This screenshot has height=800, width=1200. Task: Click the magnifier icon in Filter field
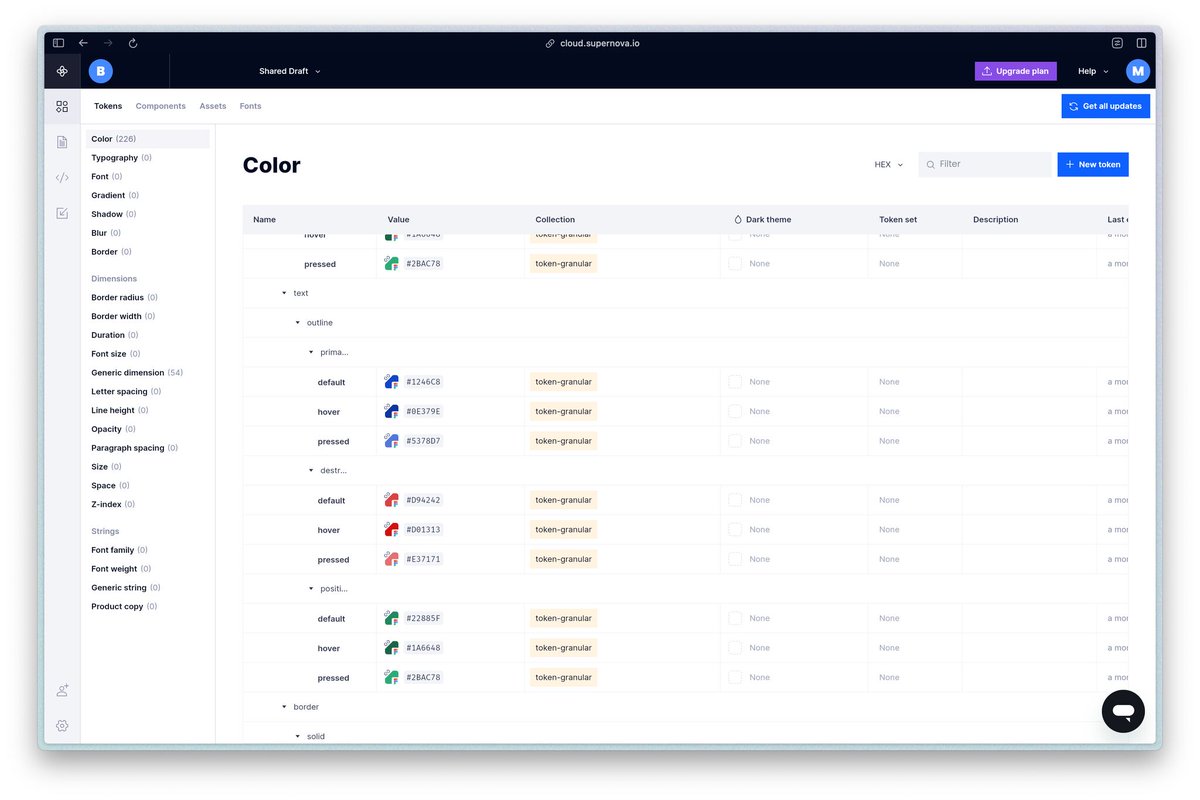click(x=931, y=164)
